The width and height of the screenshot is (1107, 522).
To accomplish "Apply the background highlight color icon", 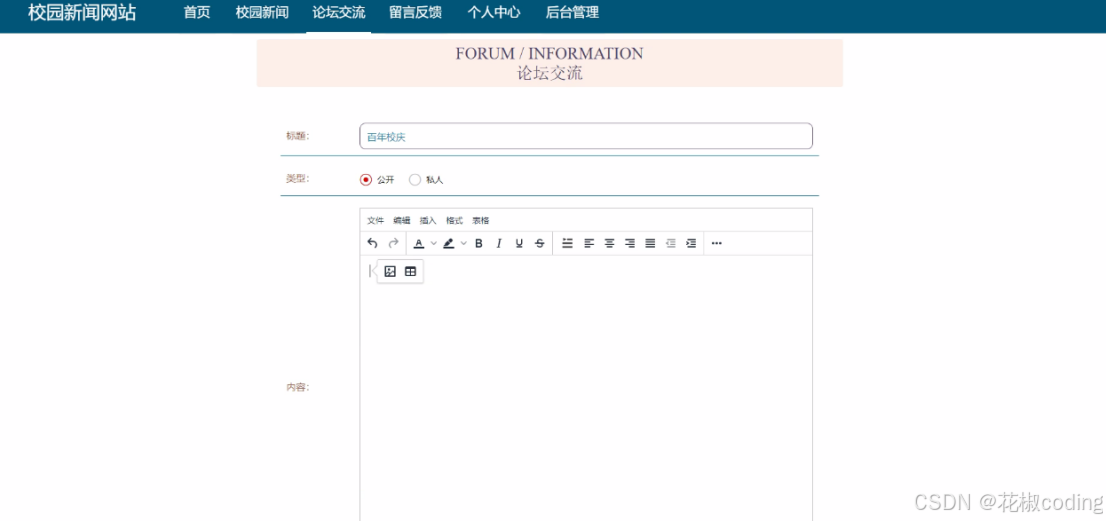I will pyautogui.click(x=448, y=243).
